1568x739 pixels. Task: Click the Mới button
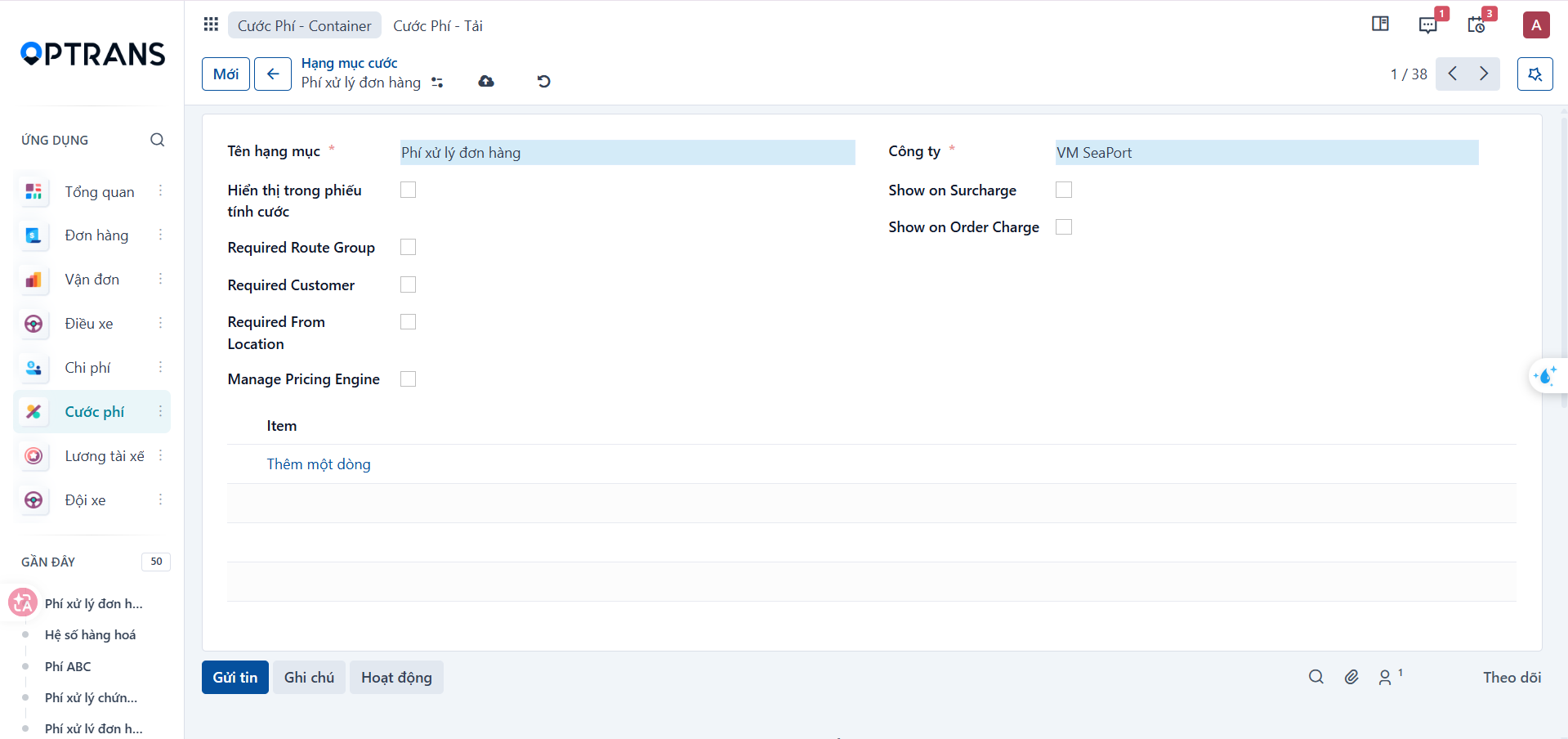226,74
